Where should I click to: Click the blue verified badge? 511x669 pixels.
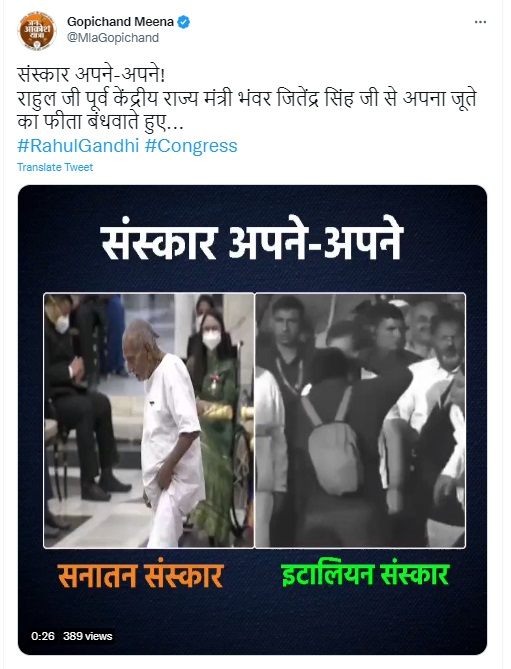183,22
